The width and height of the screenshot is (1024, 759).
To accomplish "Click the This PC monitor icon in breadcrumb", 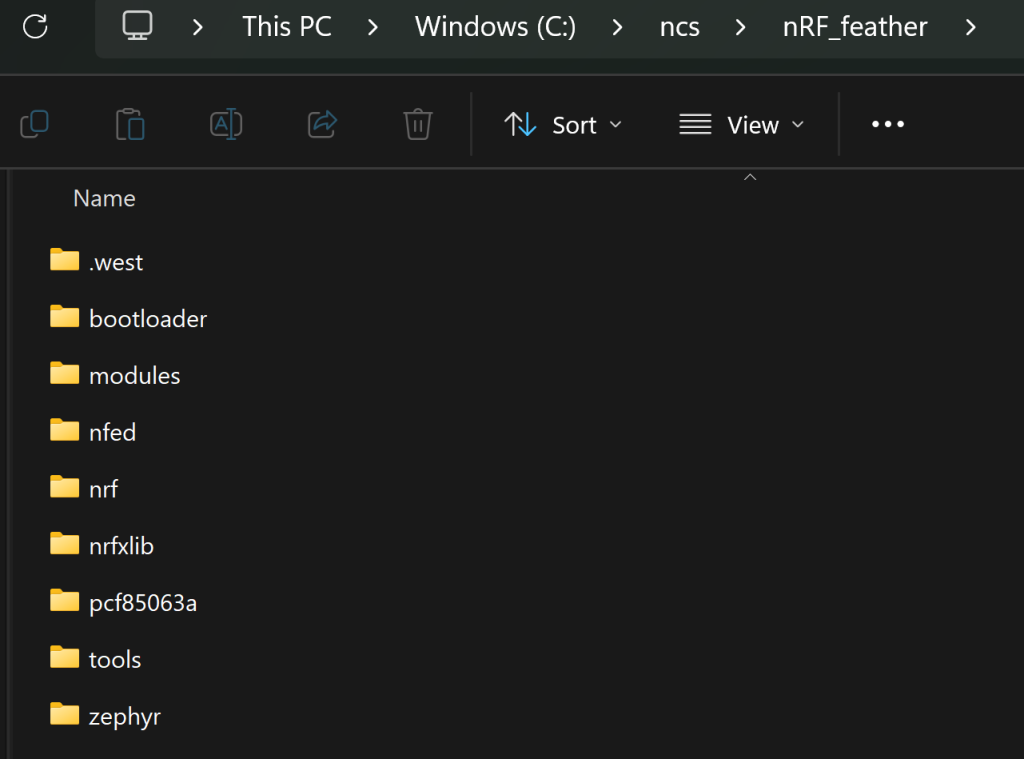I will pos(136,27).
